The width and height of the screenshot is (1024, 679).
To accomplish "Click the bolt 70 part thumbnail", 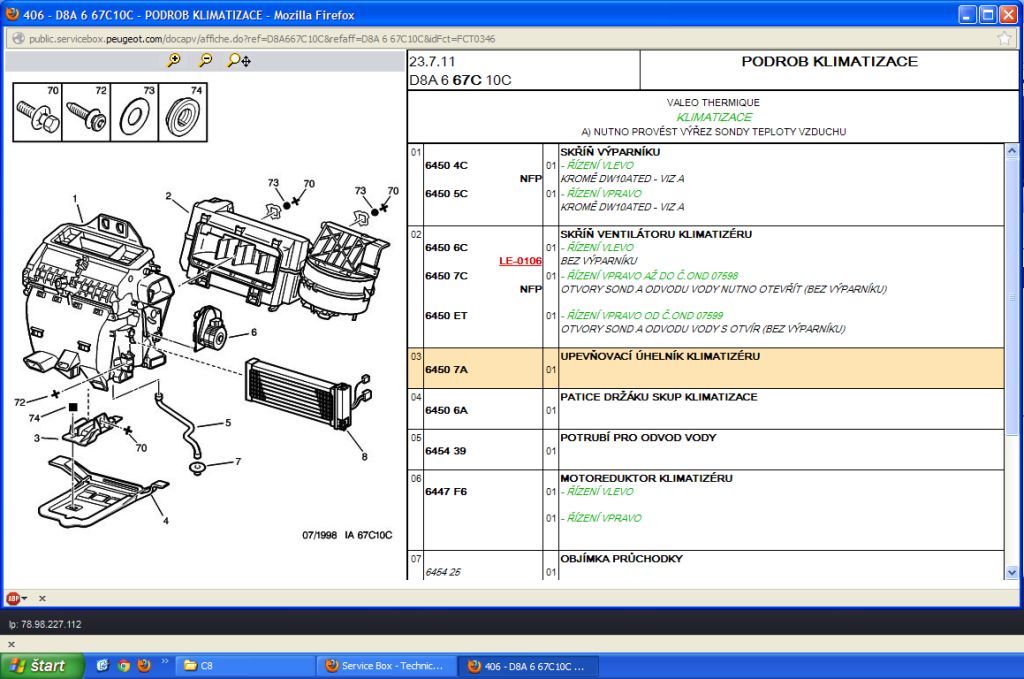I will point(37,112).
